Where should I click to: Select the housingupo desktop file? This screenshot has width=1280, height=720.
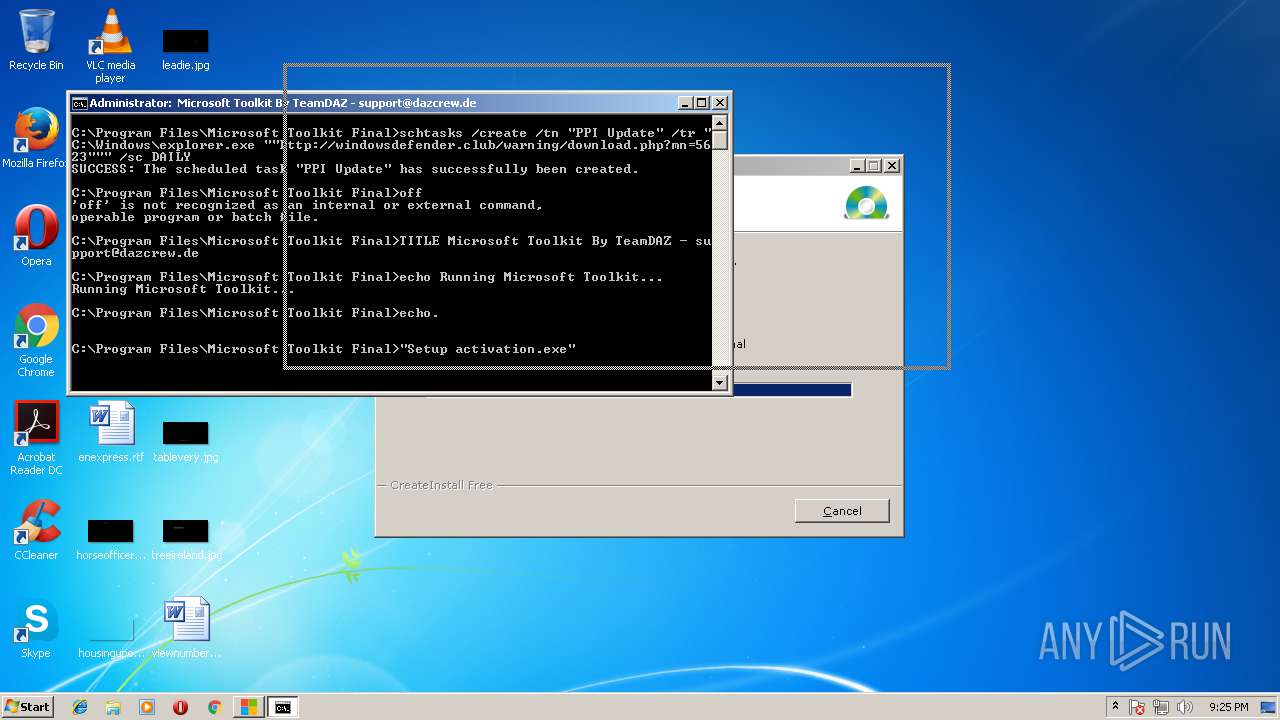pyautogui.click(x=111, y=636)
